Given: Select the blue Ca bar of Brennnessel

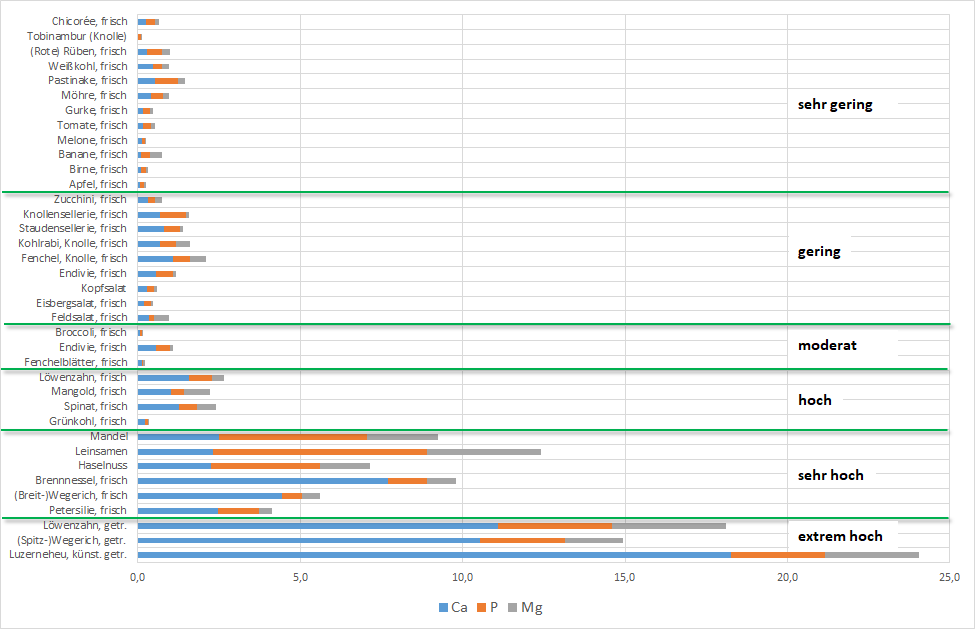Looking at the screenshot, I should pyautogui.click(x=263, y=481).
